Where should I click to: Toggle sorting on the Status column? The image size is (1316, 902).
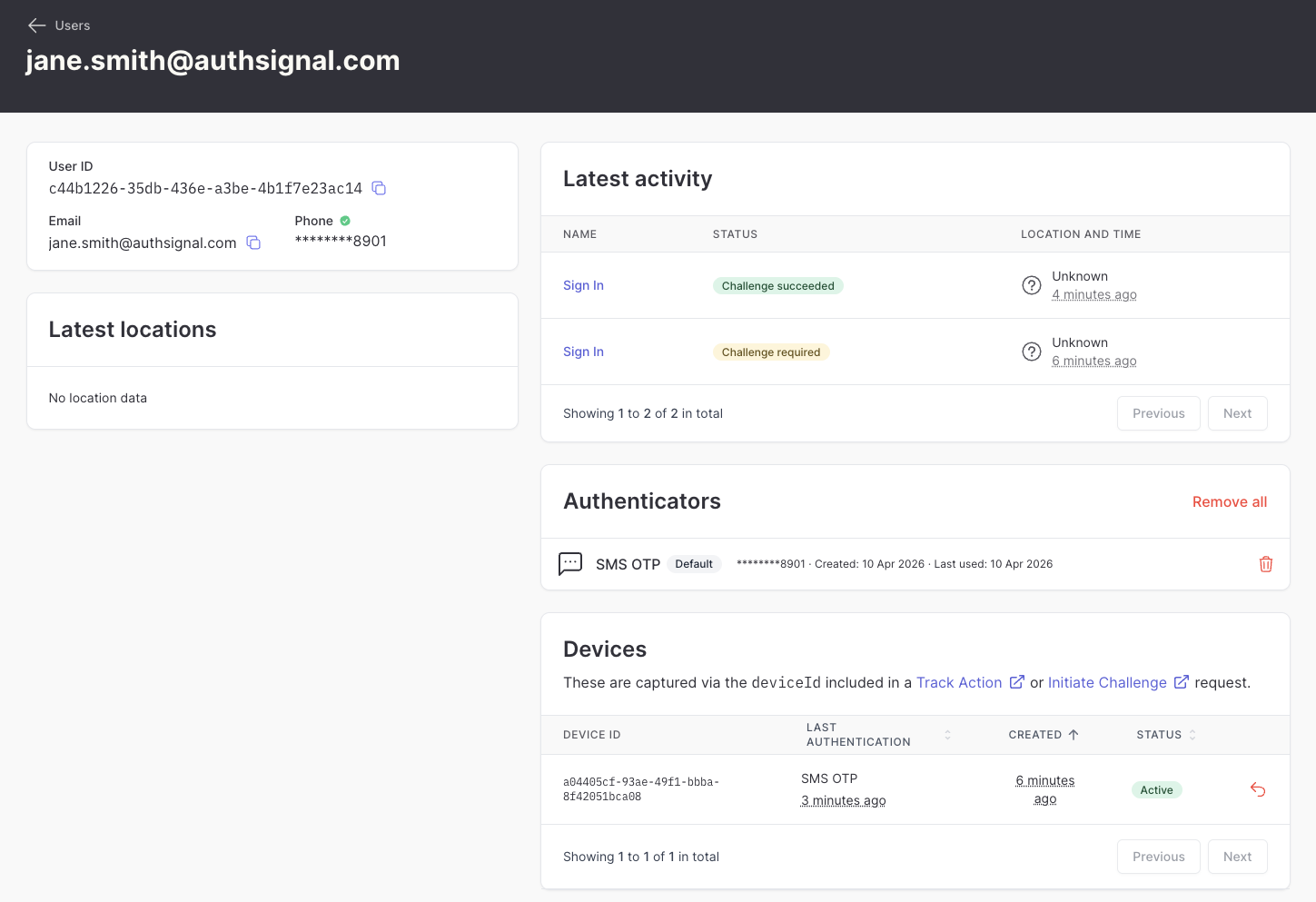(x=1192, y=734)
